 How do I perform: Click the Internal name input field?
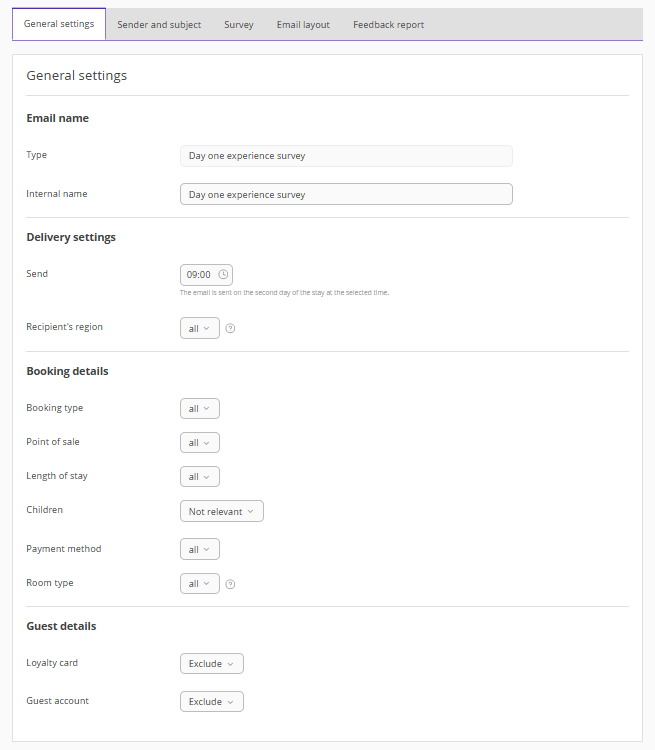346,194
